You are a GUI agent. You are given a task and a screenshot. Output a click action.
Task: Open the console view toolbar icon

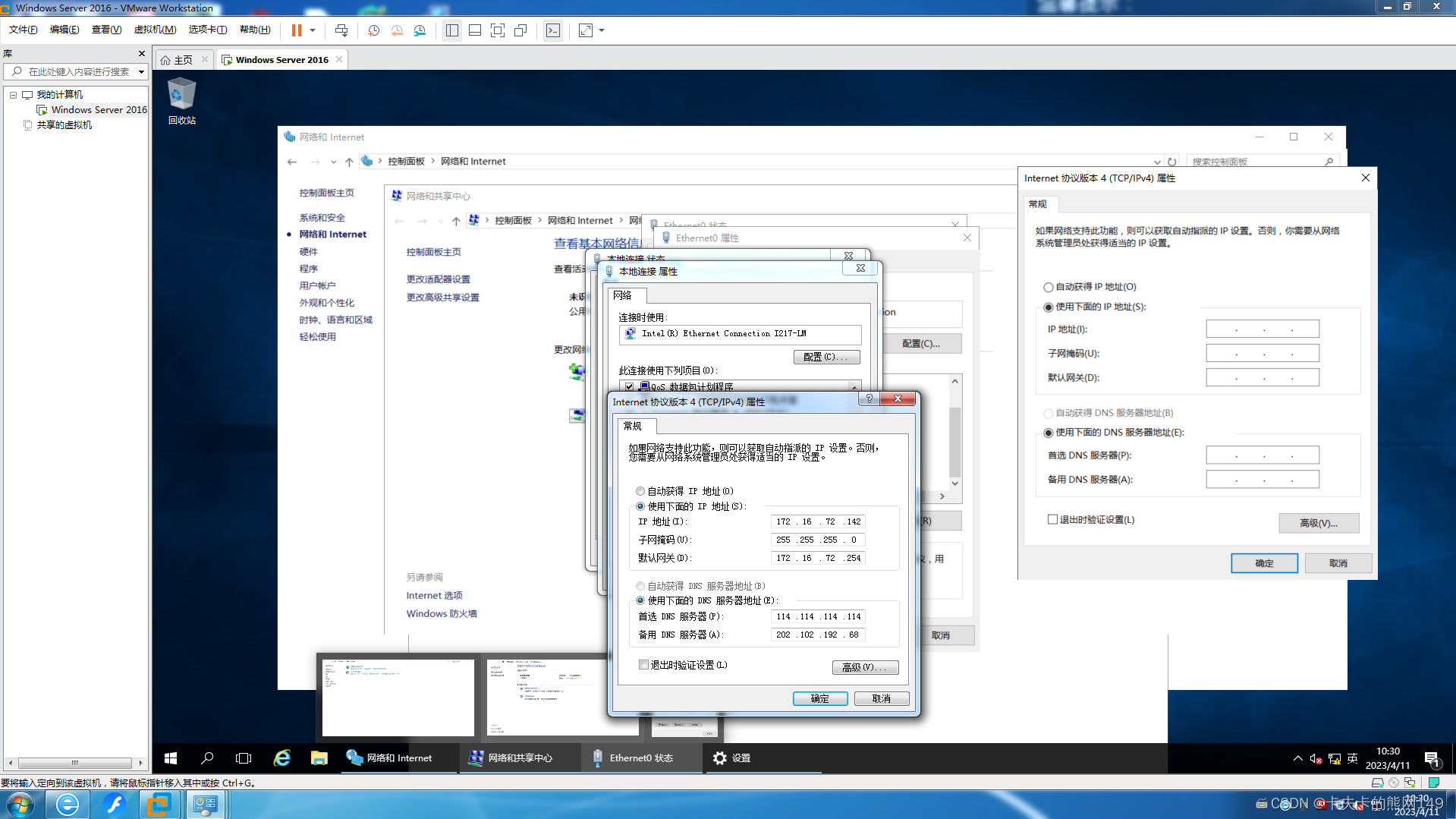553,30
